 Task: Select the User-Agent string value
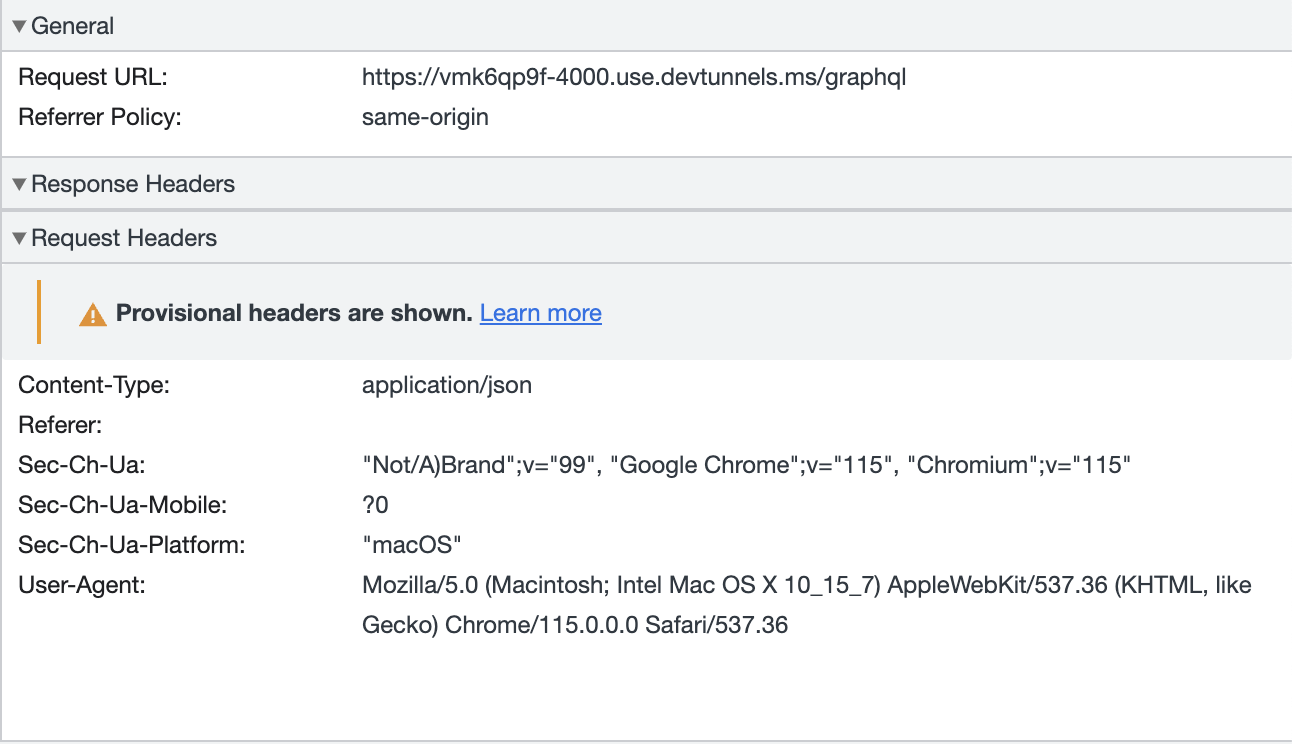(805, 585)
